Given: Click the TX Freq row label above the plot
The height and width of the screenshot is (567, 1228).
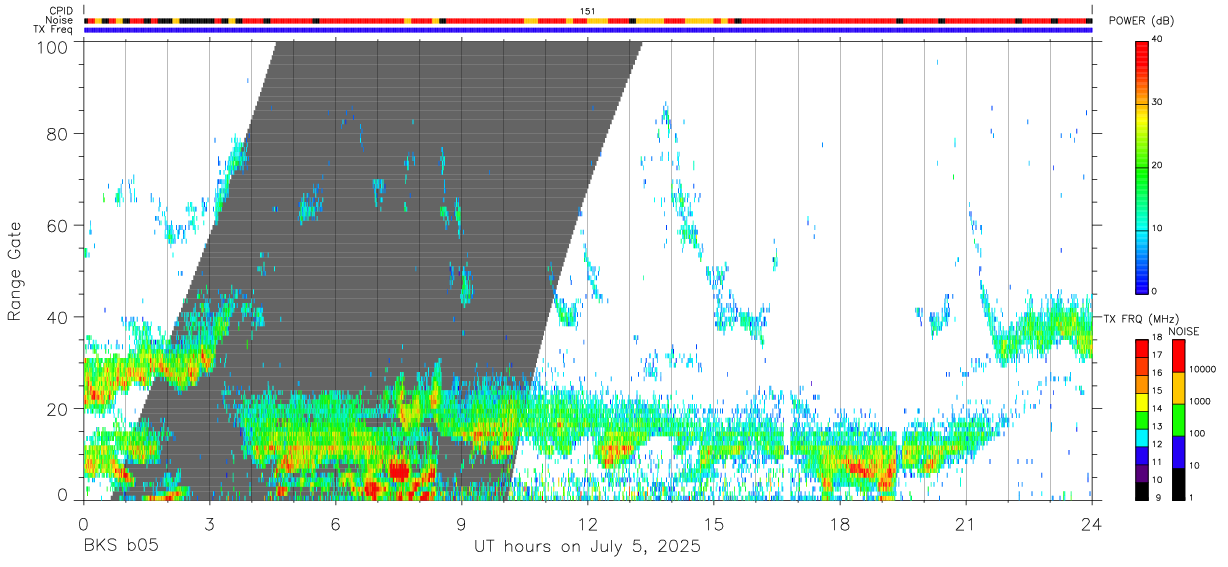Looking at the screenshot, I should (x=53, y=30).
